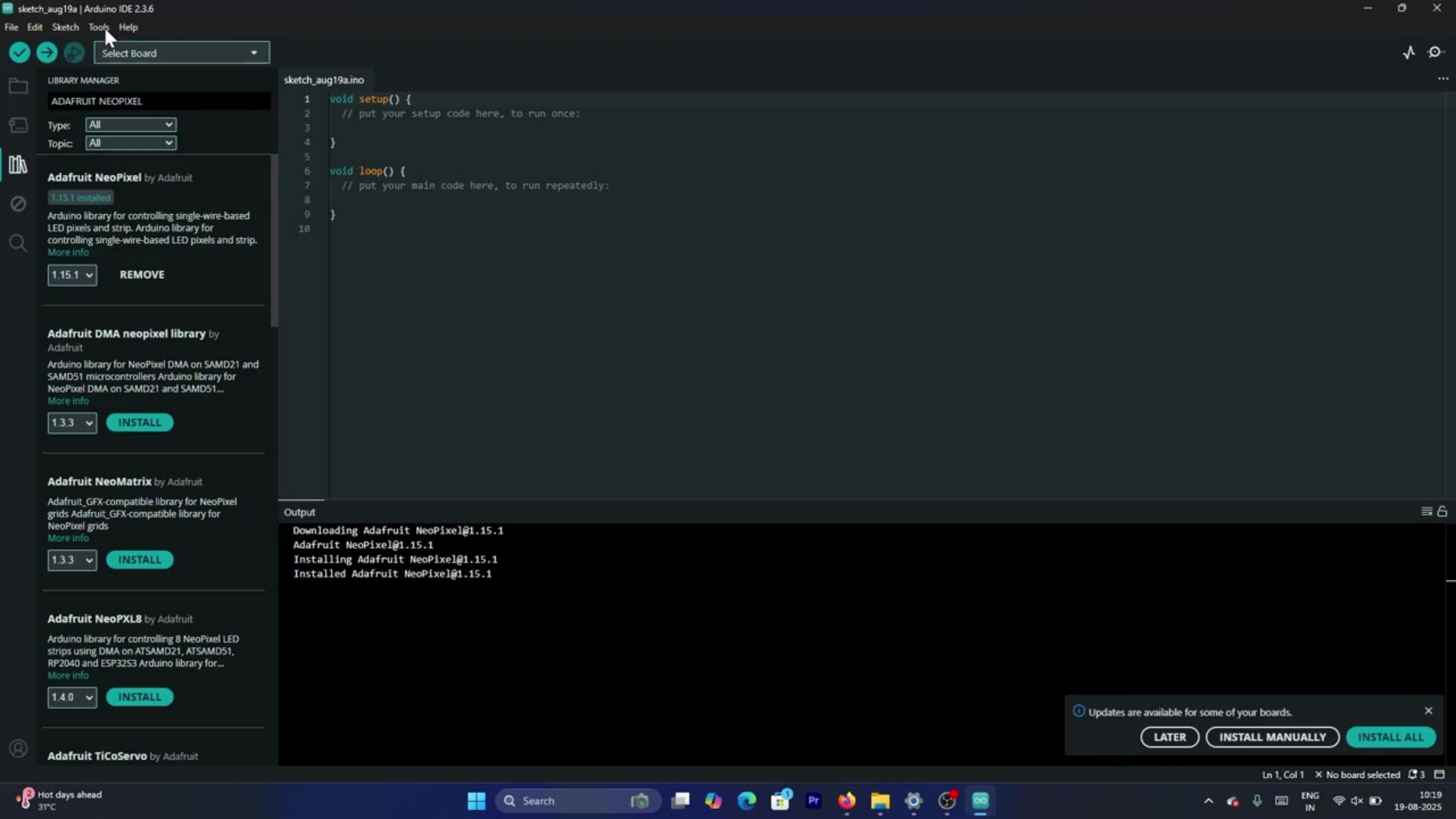The image size is (1456, 819).
Task: Click Later on the updates notification
Action: click(1170, 737)
